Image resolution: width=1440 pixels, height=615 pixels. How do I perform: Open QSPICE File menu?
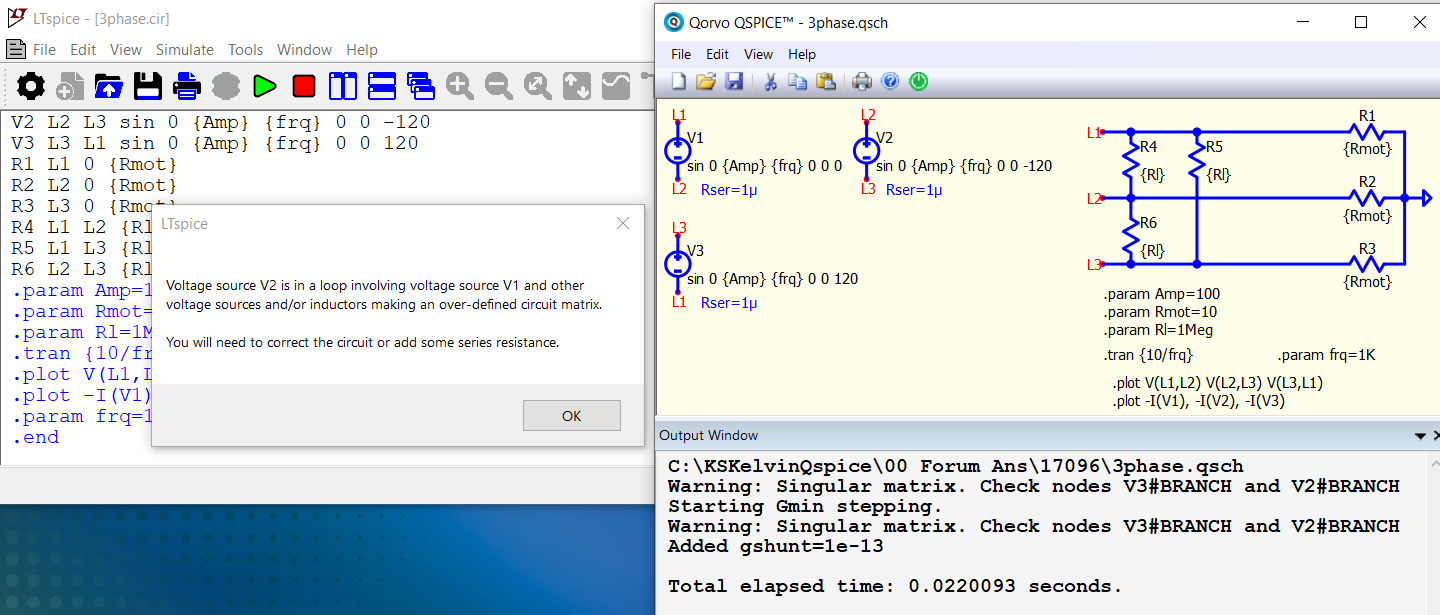point(681,54)
